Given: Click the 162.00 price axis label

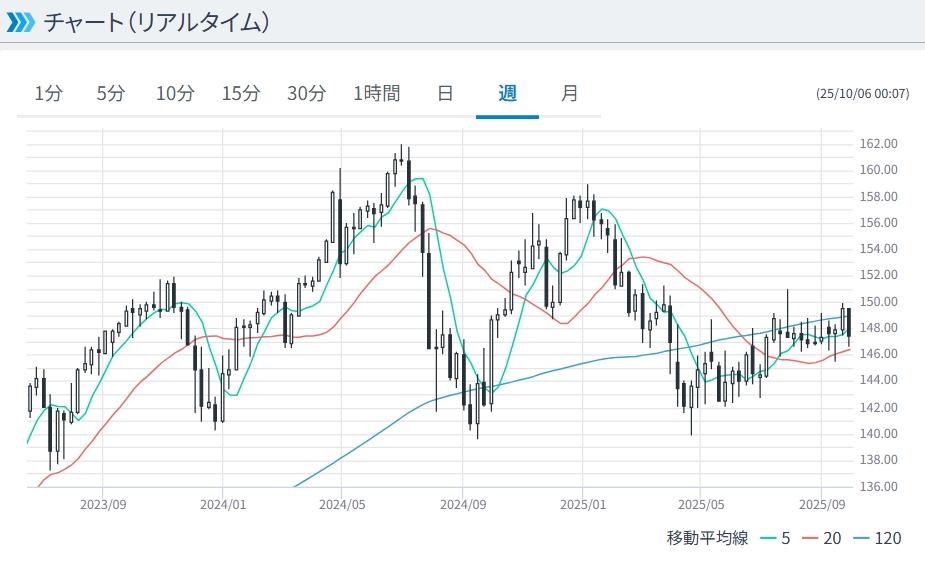Looking at the screenshot, I should point(879,144).
